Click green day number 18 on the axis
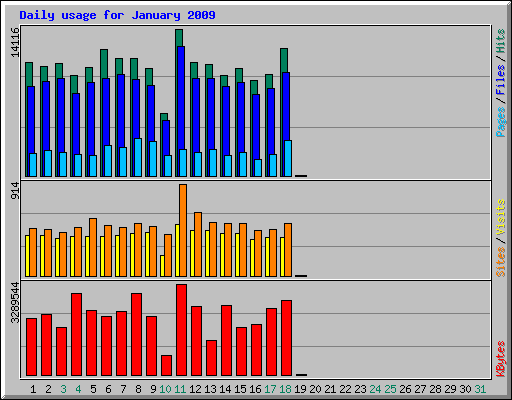 tap(285, 389)
